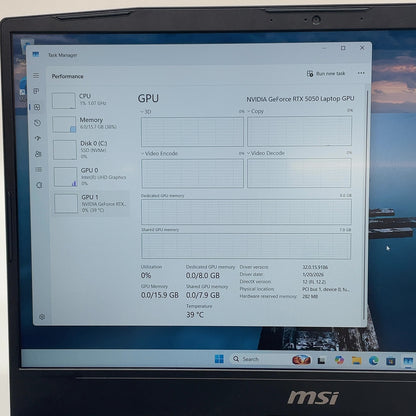This screenshot has height=416, width=416.
Task: Open the Startup apps page icon
Action: (38, 138)
